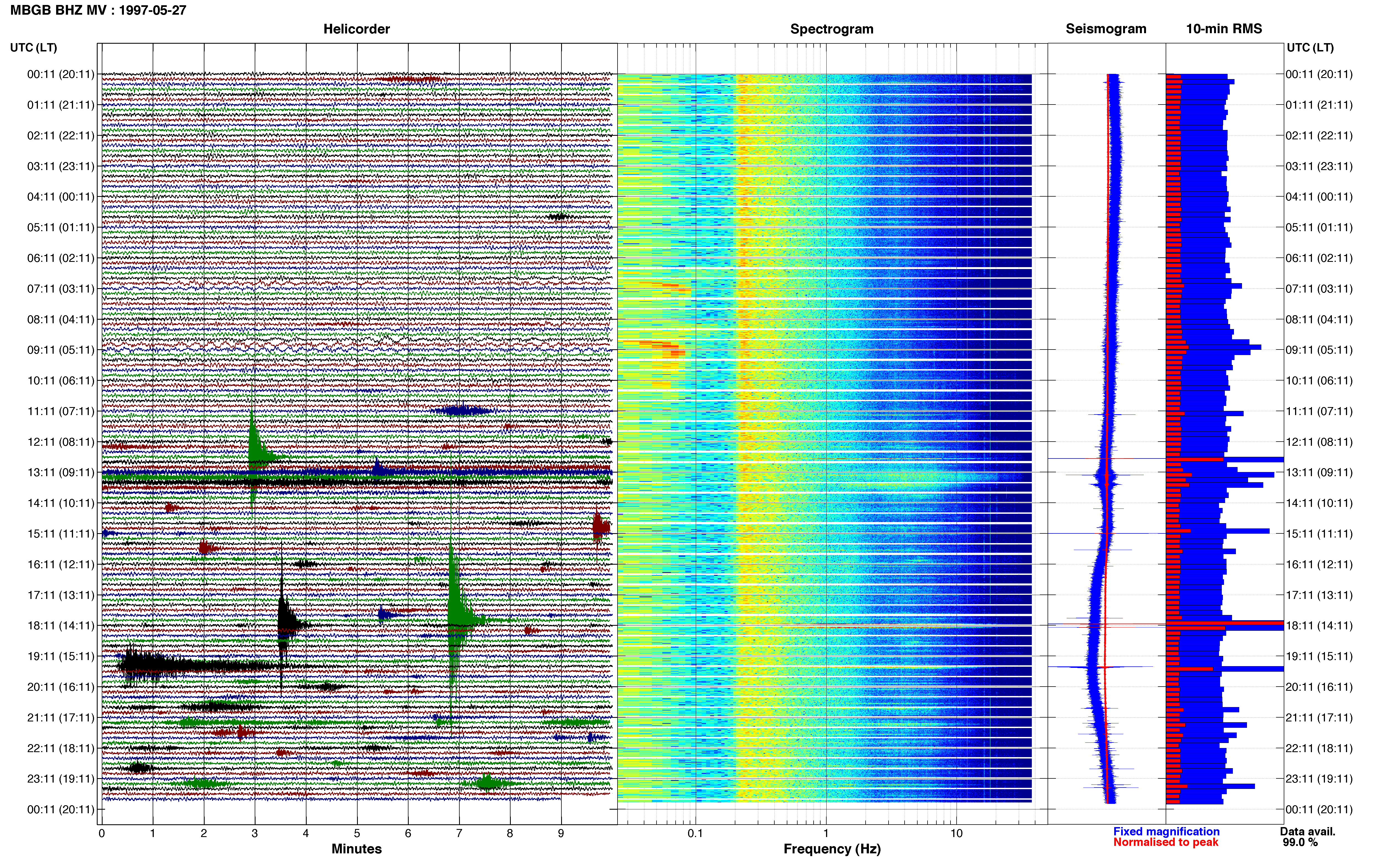Select the right-axis time label '18:11 (14:11)'
Screen dimensions: 1388x868
pyautogui.click(x=1319, y=626)
